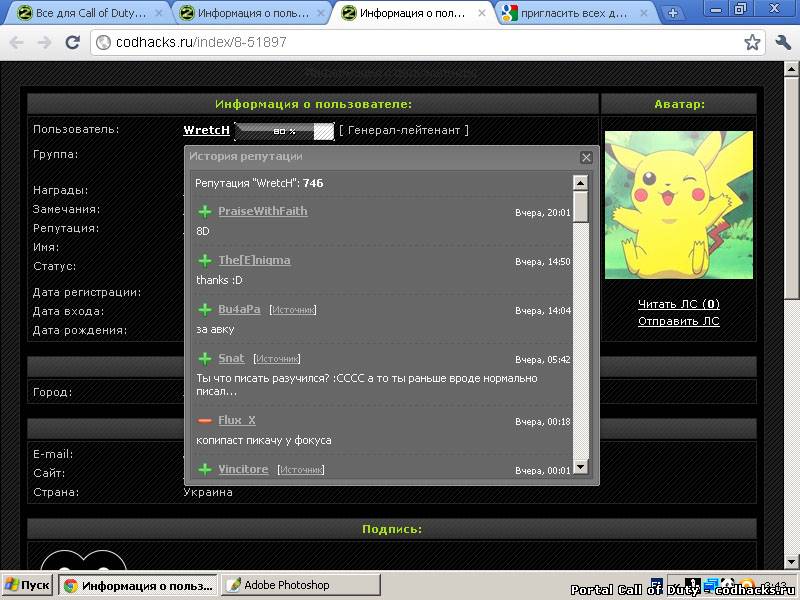Open Snat's profile link

click(x=231, y=358)
